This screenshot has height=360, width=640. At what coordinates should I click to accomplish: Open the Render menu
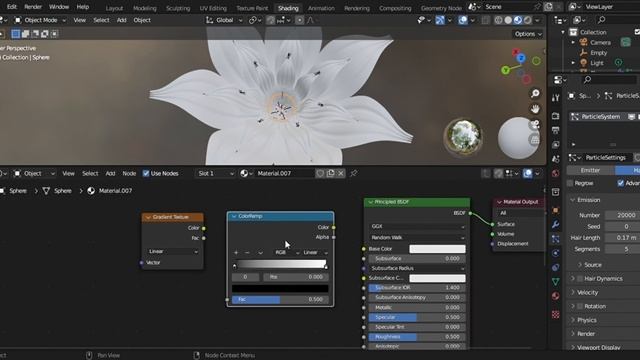coord(33,7)
